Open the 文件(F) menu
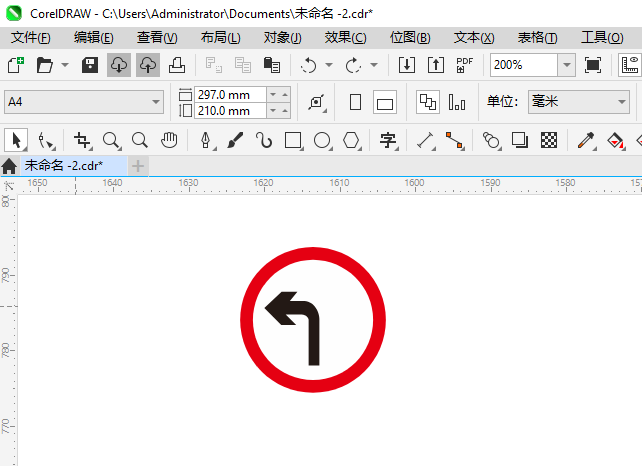This screenshot has width=642, height=466. [x=31, y=38]
